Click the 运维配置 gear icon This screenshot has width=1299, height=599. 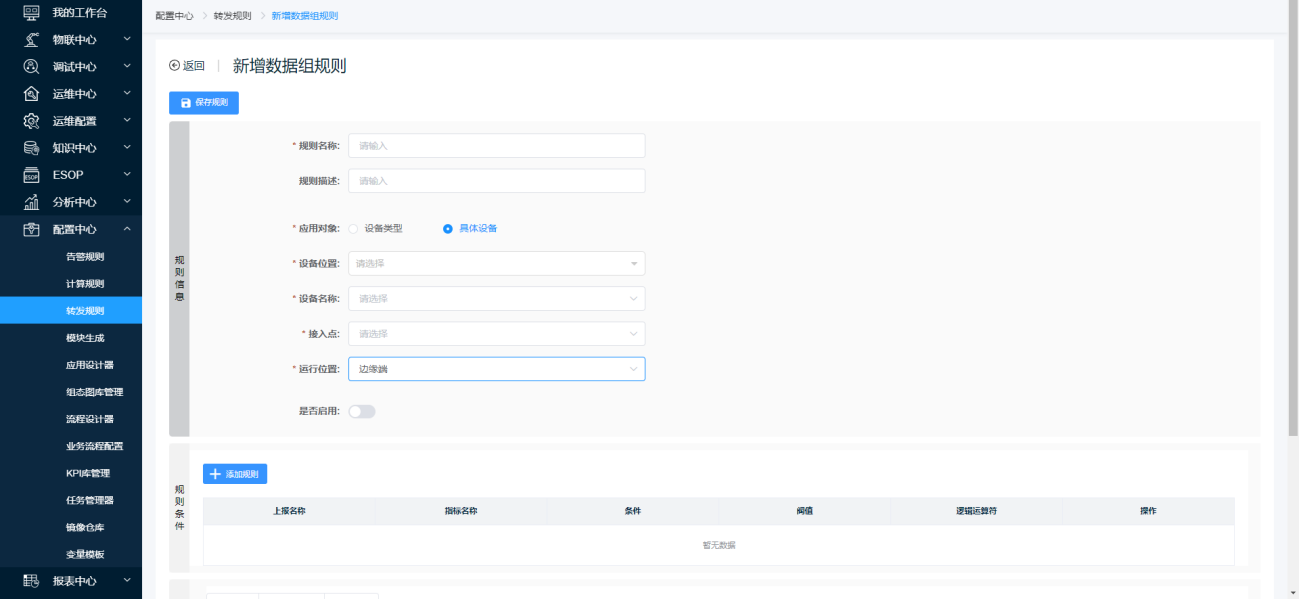click(31, 121)
